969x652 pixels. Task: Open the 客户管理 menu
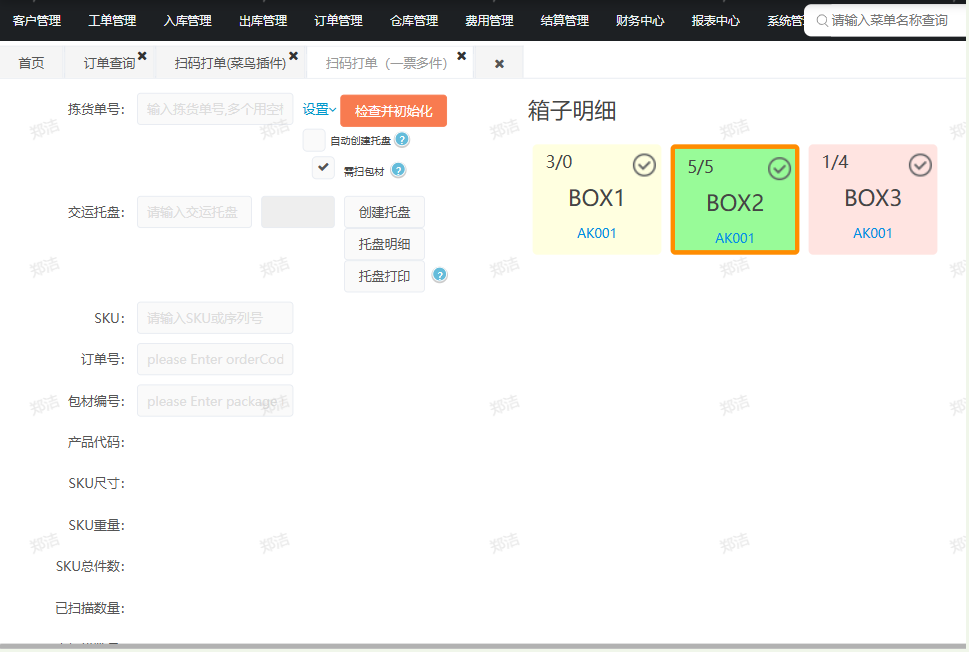coord(37,21)
